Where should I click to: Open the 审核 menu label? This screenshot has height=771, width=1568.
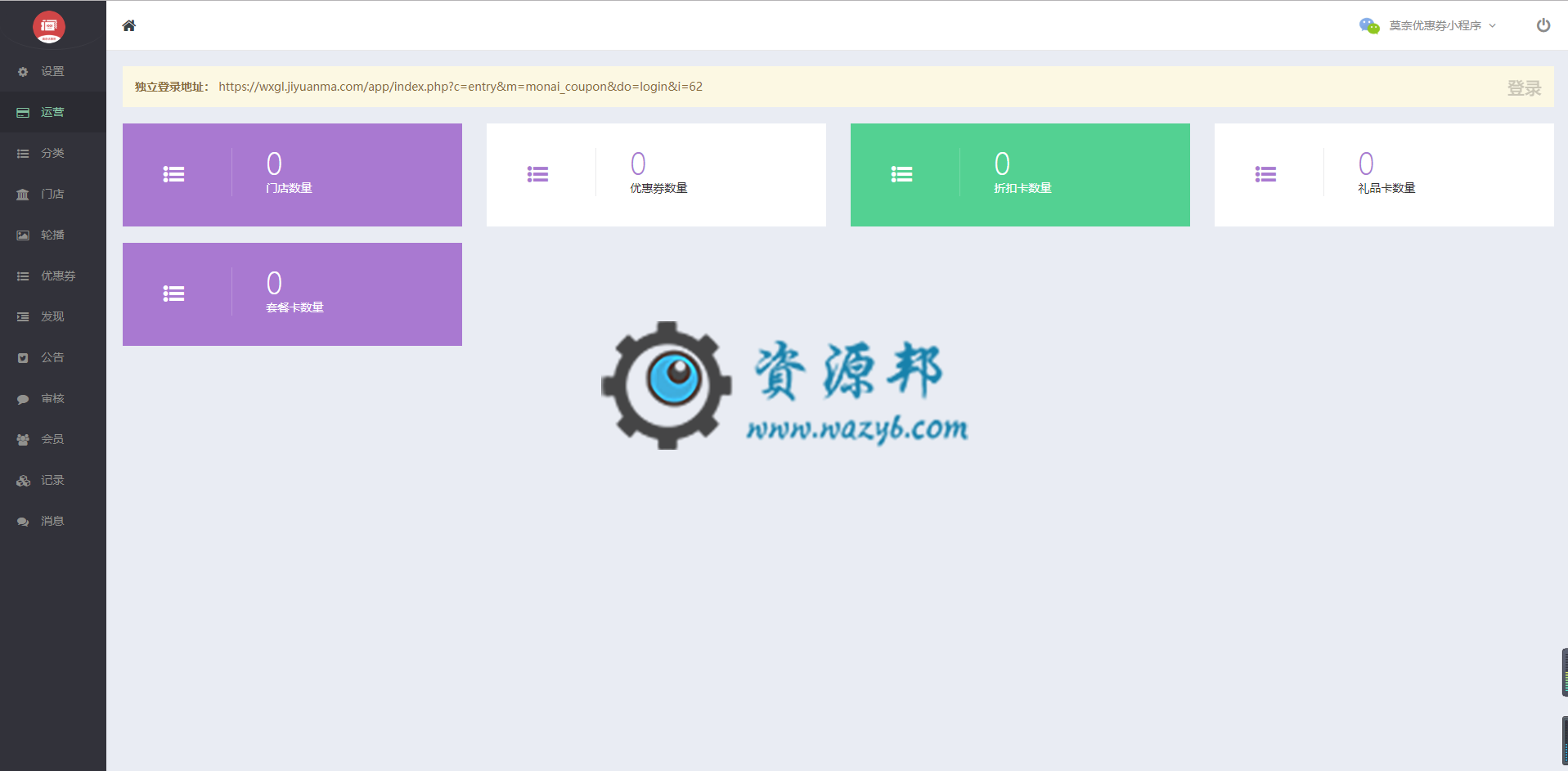coord(52,398)
